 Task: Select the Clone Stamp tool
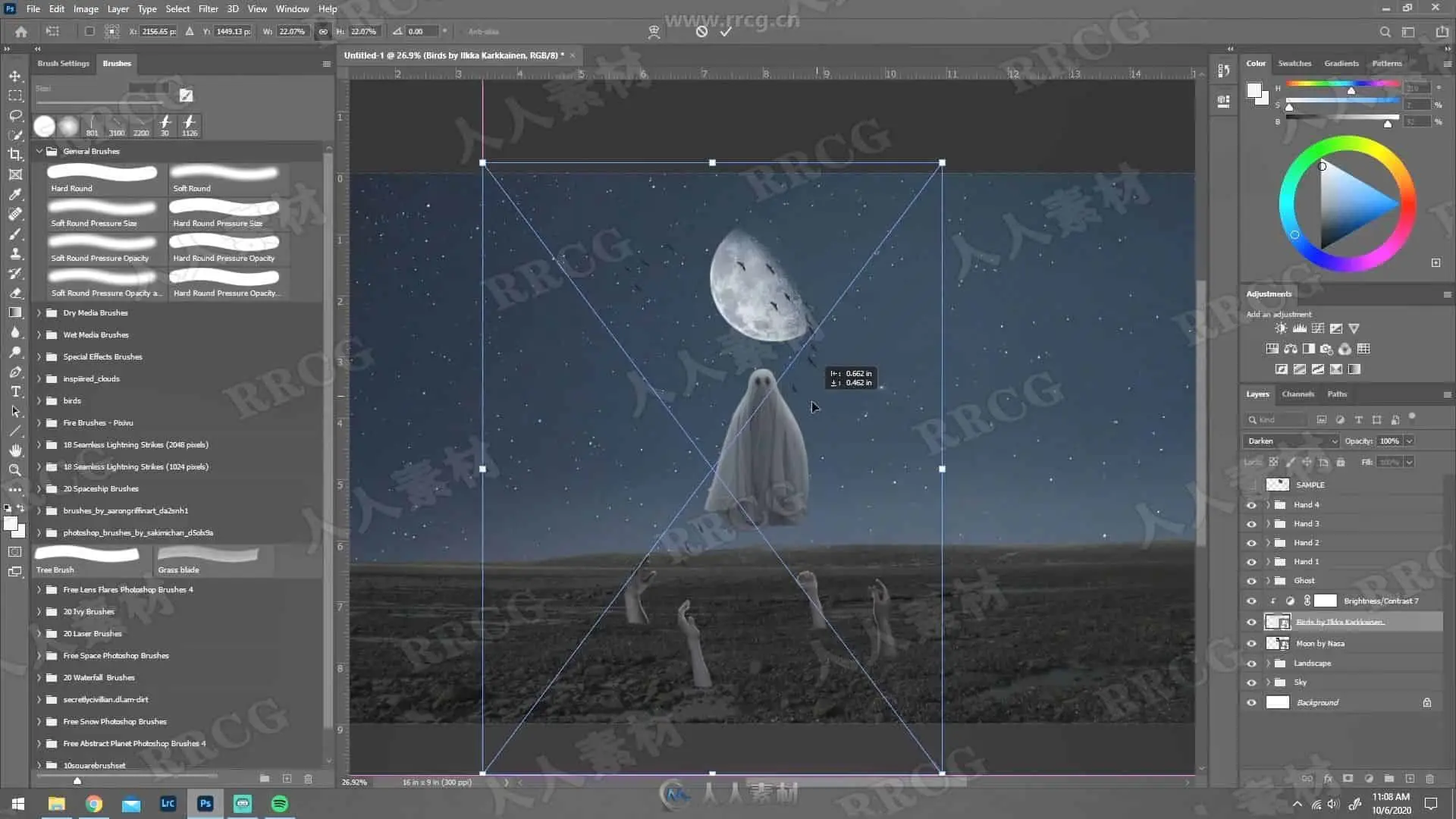click(15, 253)
